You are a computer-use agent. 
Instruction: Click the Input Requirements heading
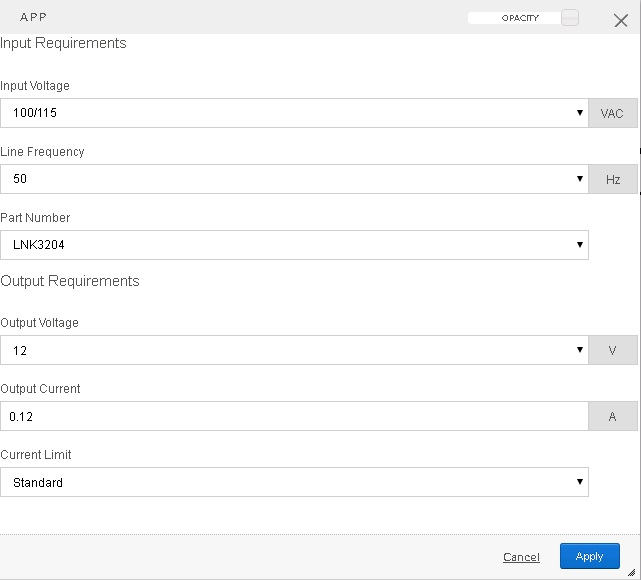point(63,43)
